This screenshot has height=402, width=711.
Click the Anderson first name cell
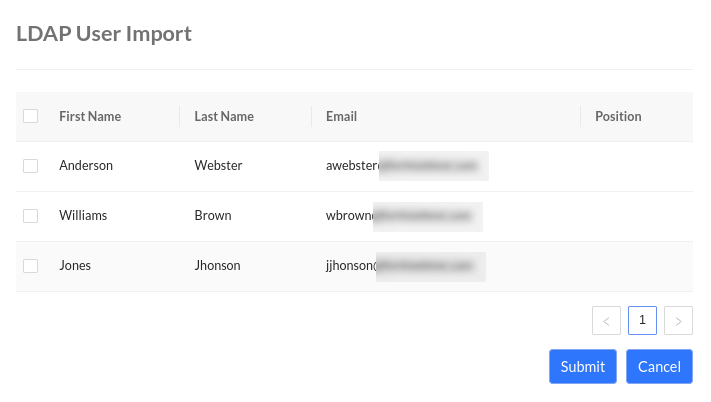point(86,166)
